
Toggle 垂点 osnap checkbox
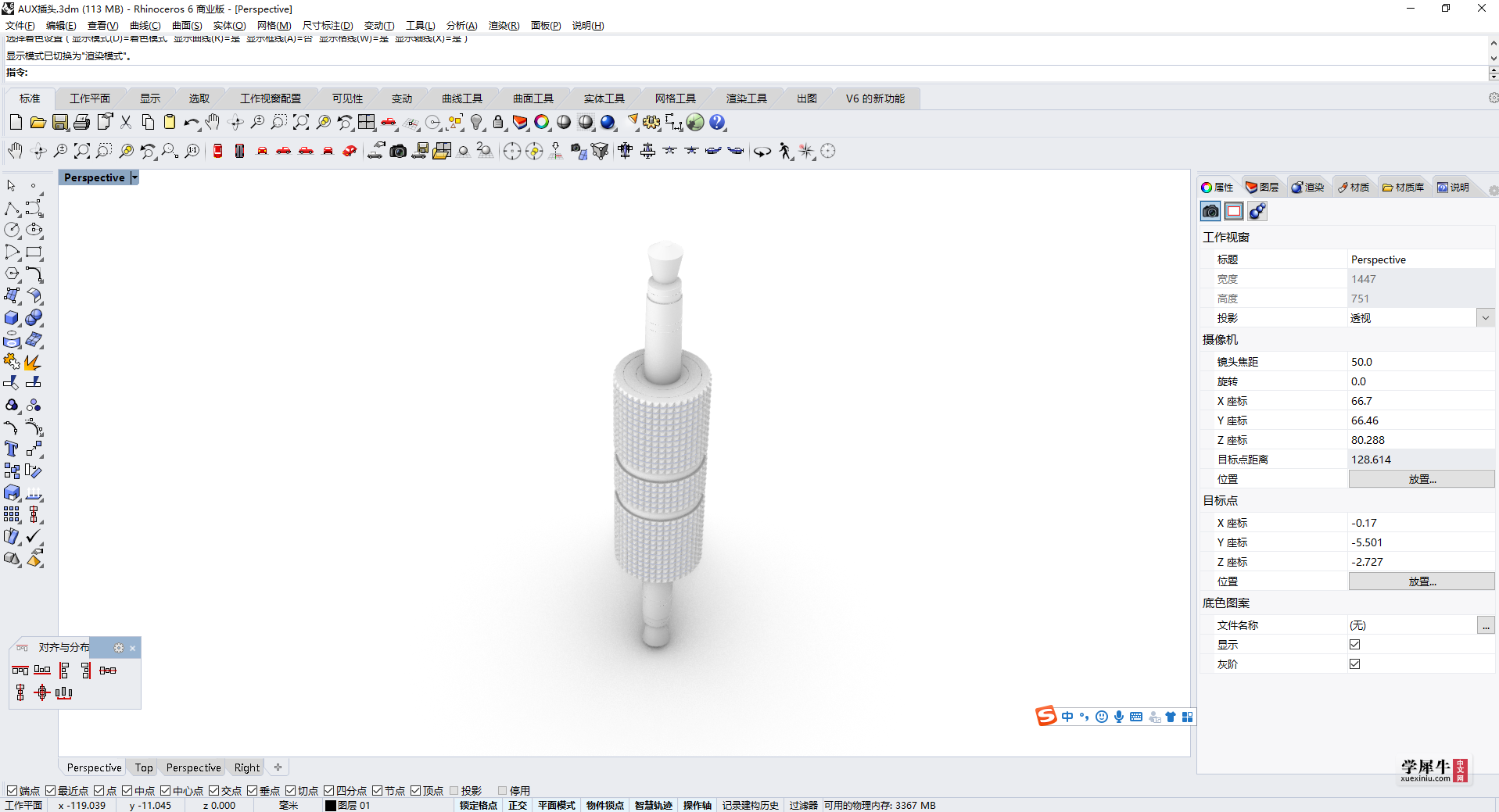coord(253,791)
